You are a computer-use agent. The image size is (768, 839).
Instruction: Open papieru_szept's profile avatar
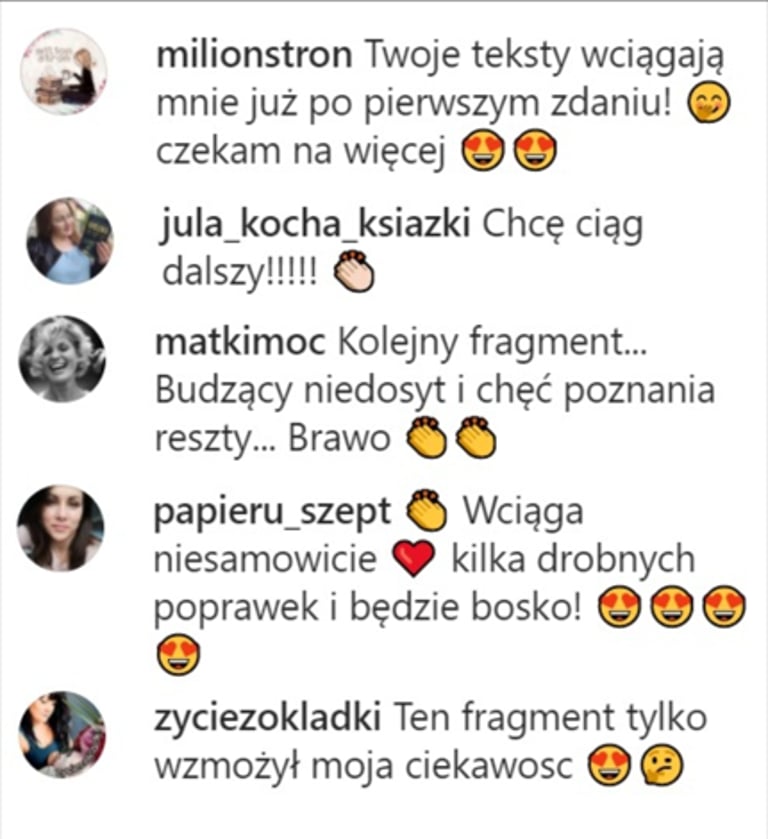tap(60, 528)
